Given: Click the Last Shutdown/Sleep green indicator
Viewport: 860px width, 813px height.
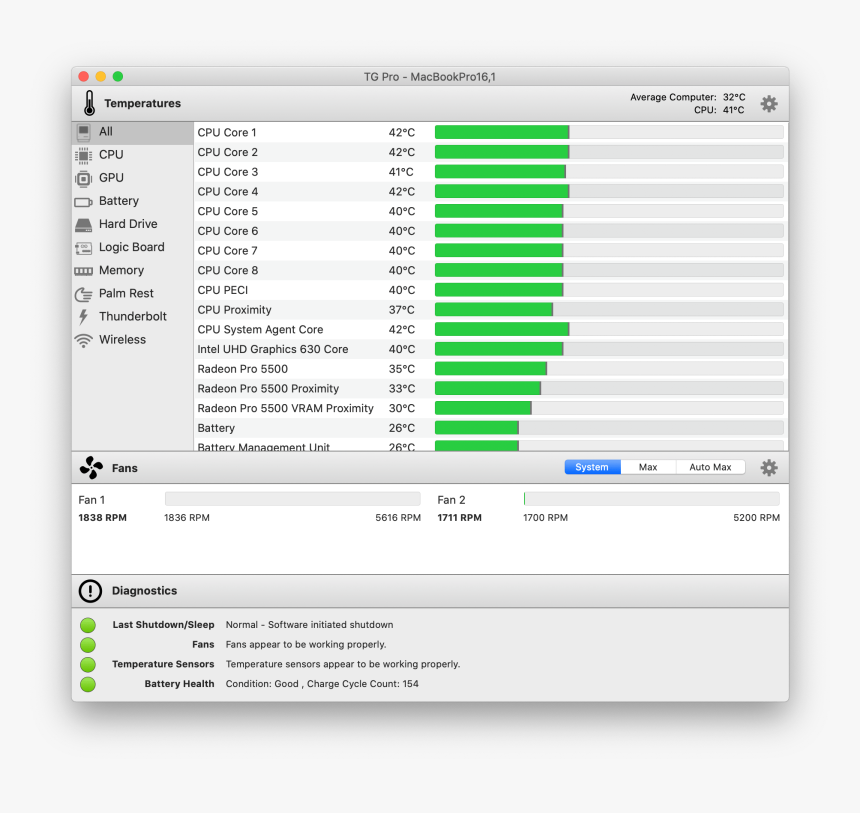Looking at the screenshot, I should pyautogui.click(x=88, y=625).
